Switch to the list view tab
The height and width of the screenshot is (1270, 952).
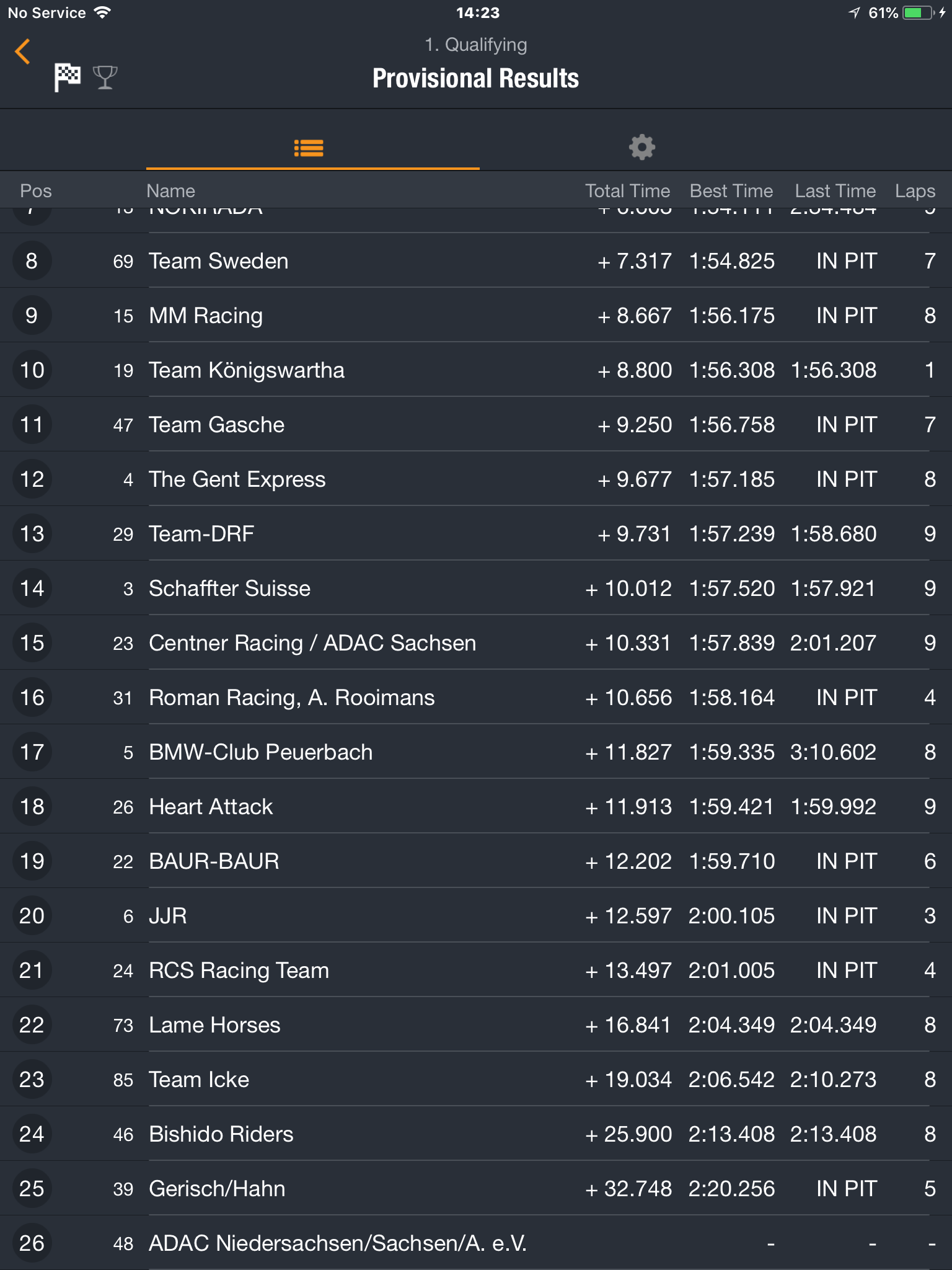[x=309, y=148]
